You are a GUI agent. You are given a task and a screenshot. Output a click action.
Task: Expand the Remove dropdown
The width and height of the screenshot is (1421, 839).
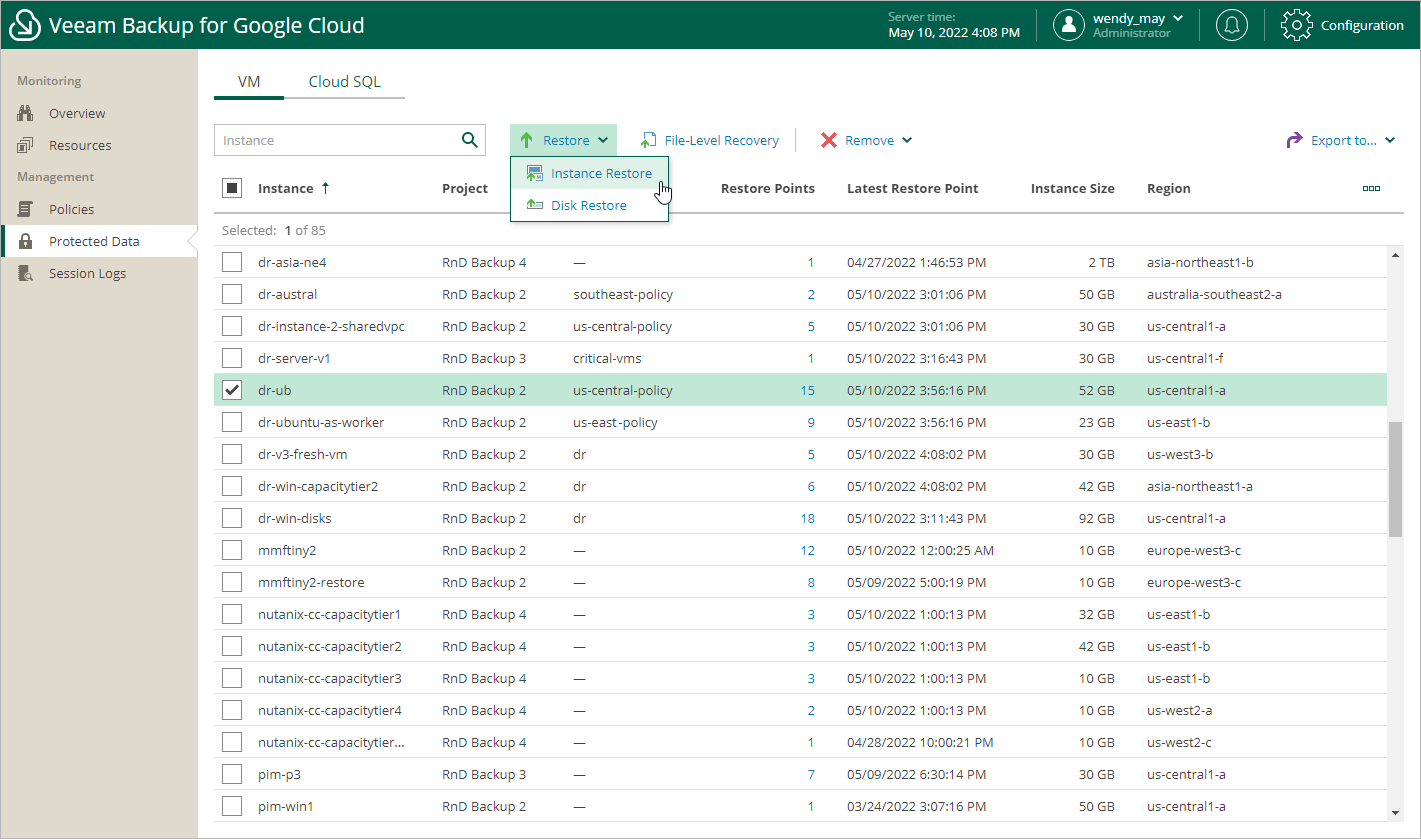click(866, 140)
